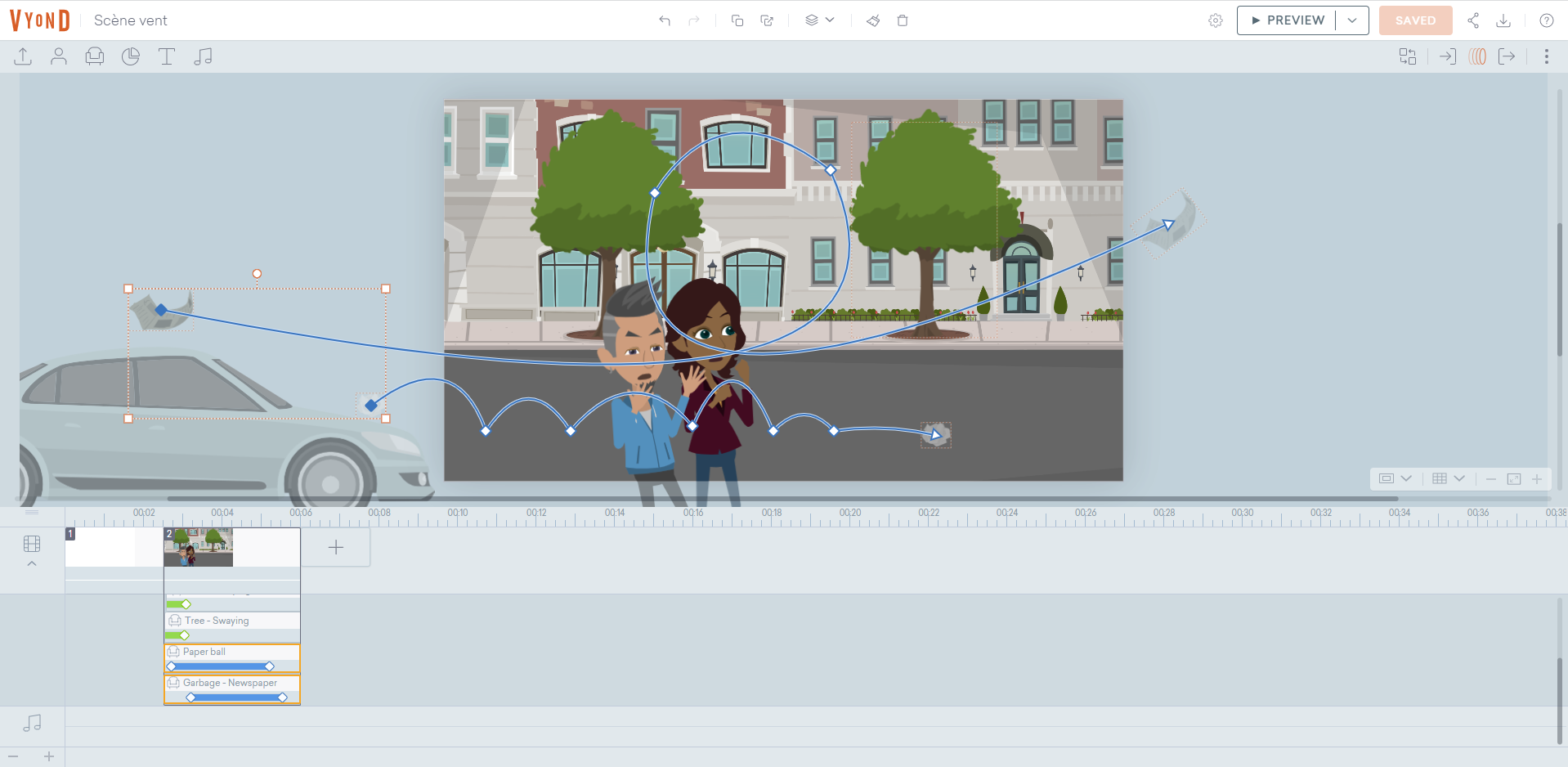1568x767 pixels.
Task: Click the PREVIEW button
Action: coord(1287,20)
